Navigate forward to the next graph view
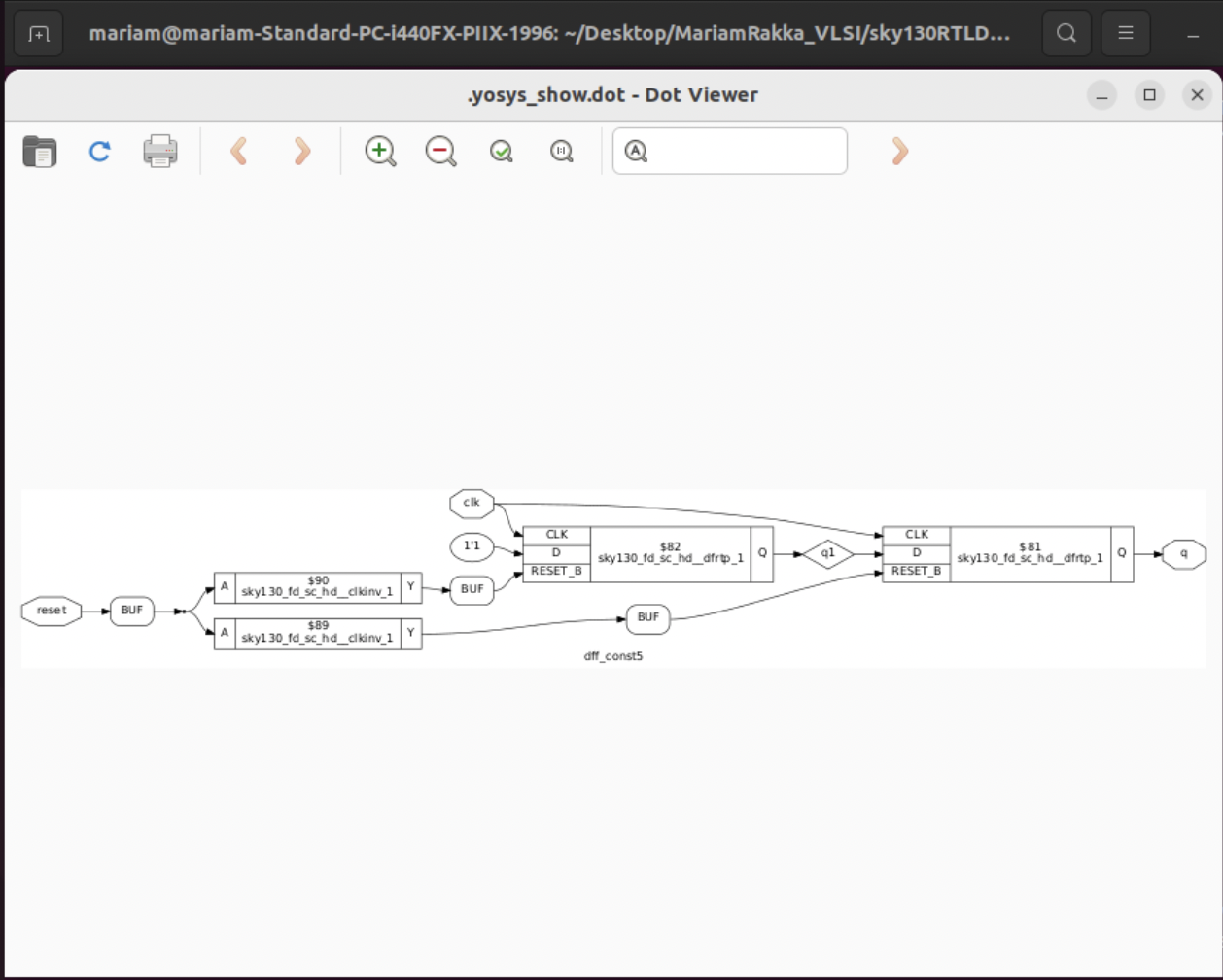The image size is (1223, 980). tap(301, 152)
